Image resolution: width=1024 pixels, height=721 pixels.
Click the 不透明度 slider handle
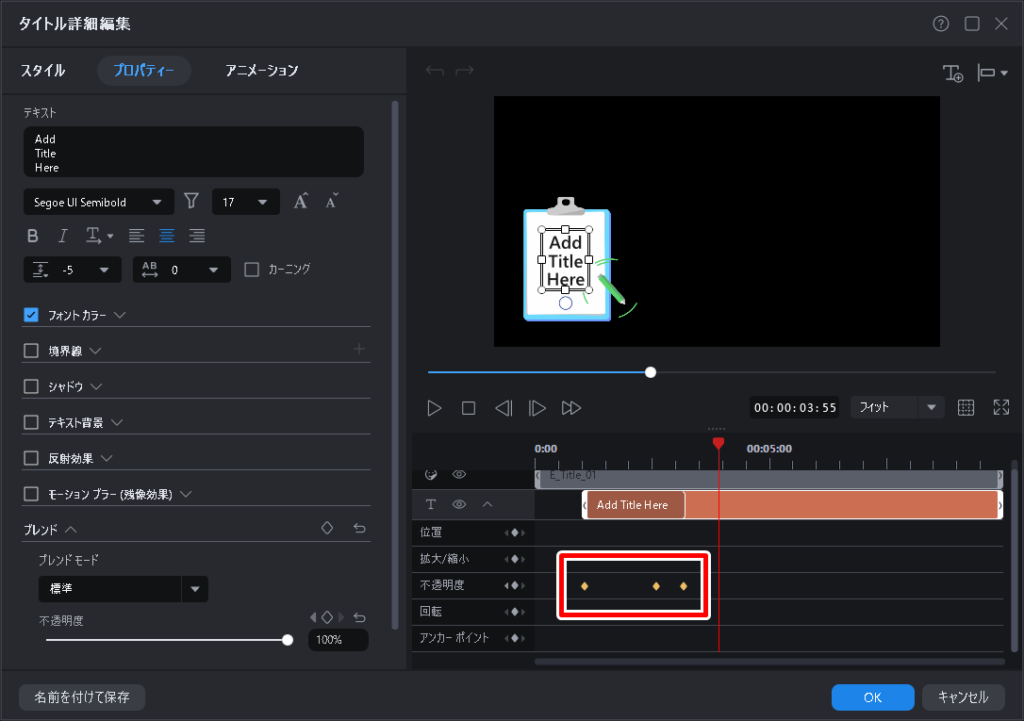(x=288, y=640)
